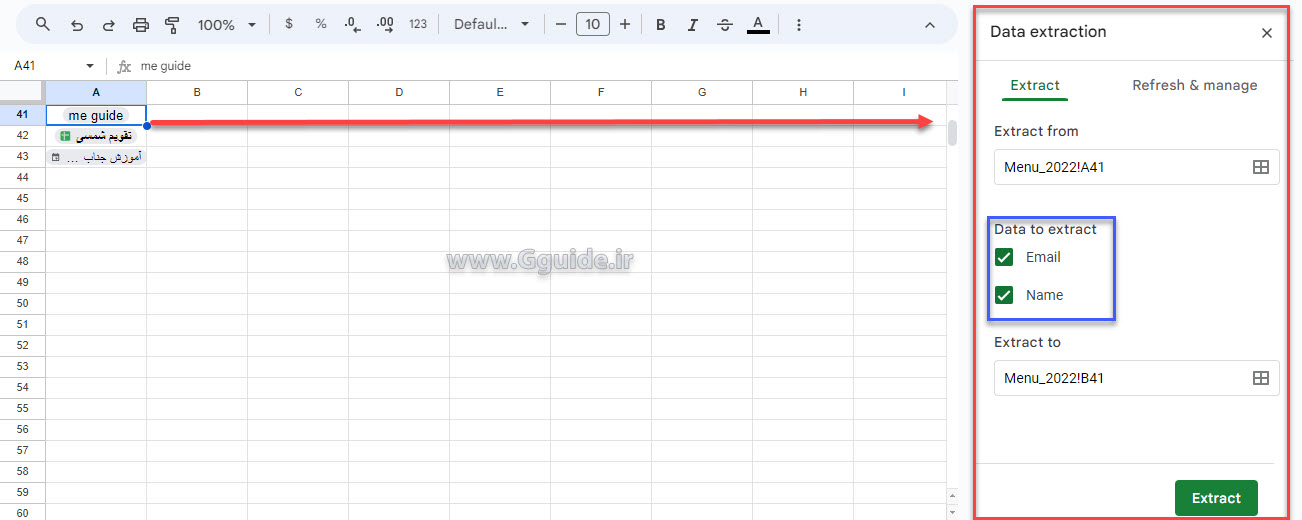The height and width of the screenshot is (520, 1302).
Task: Click the select range grid icon for Extract to
Action: point(1261,378)
